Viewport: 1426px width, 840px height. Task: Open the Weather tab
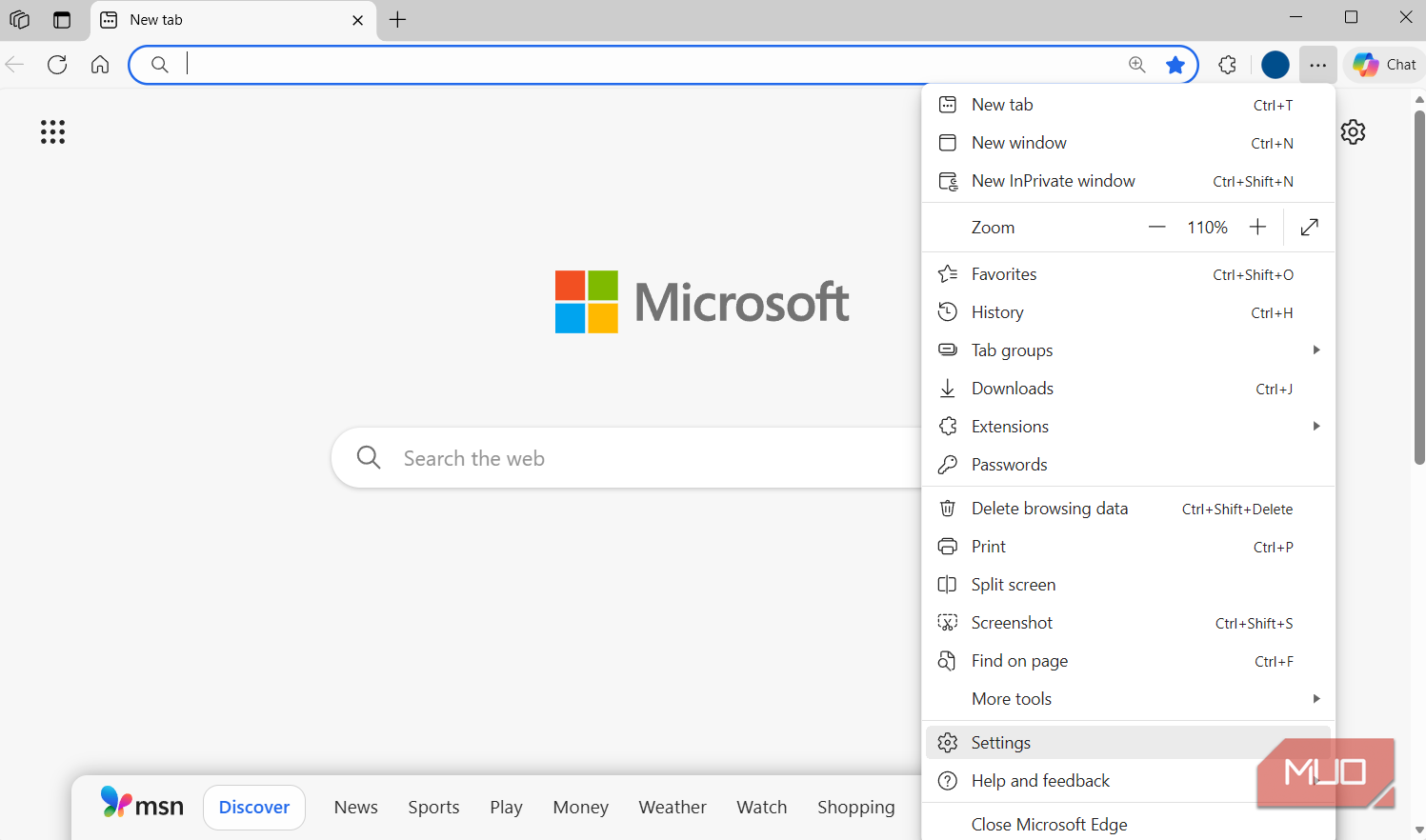673,808
